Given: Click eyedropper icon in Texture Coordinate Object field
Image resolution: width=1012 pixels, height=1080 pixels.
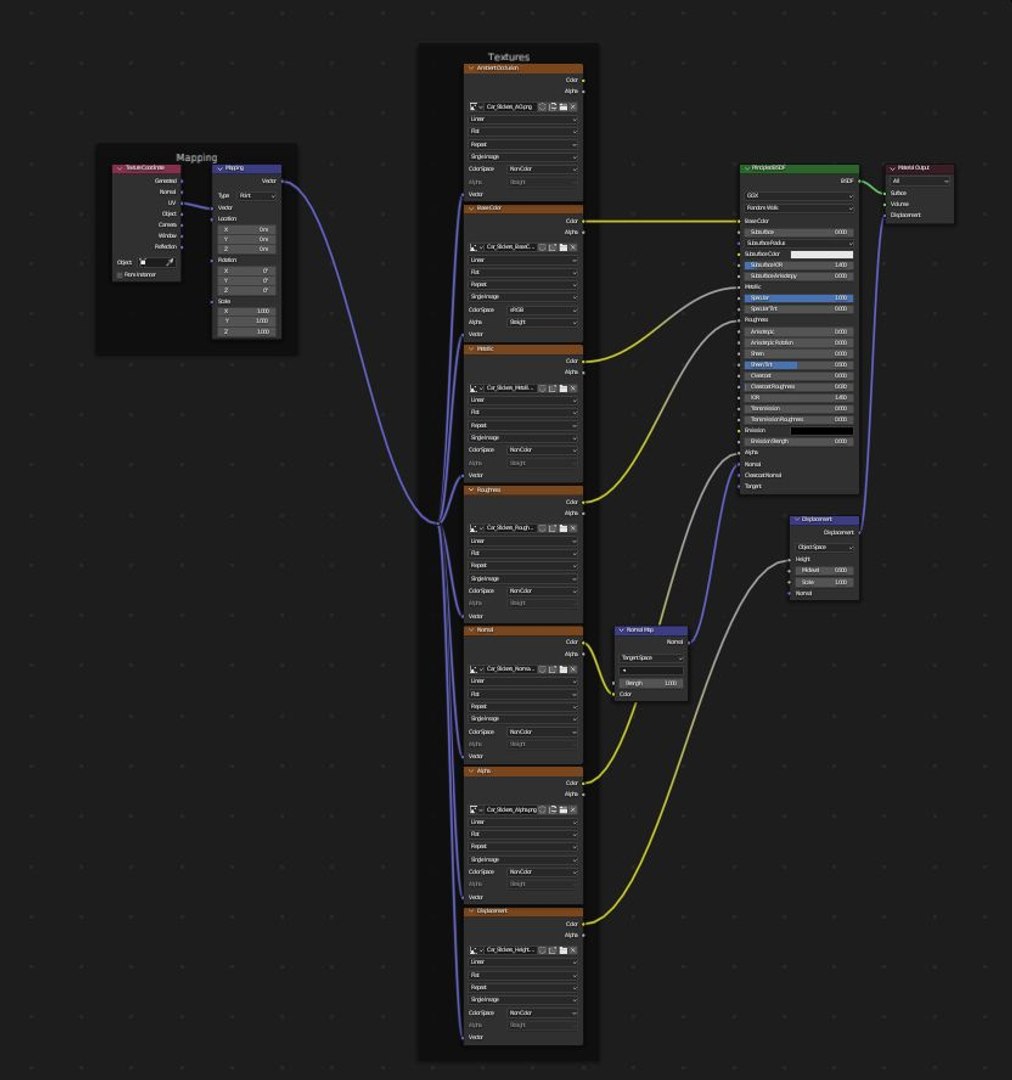Looking at the screenshot, I should 170,262.
